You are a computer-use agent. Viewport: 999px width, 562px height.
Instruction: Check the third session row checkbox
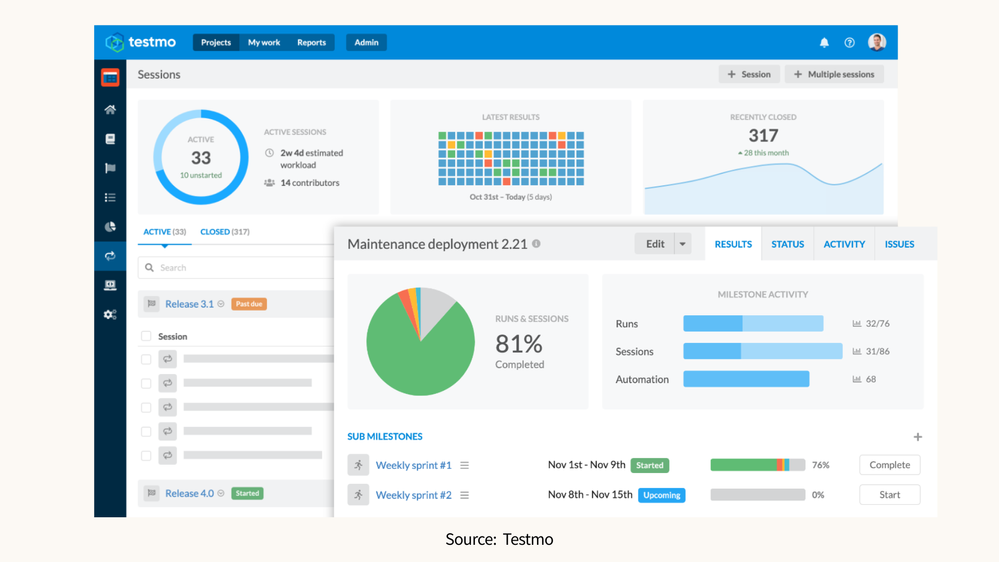[146, 408]
